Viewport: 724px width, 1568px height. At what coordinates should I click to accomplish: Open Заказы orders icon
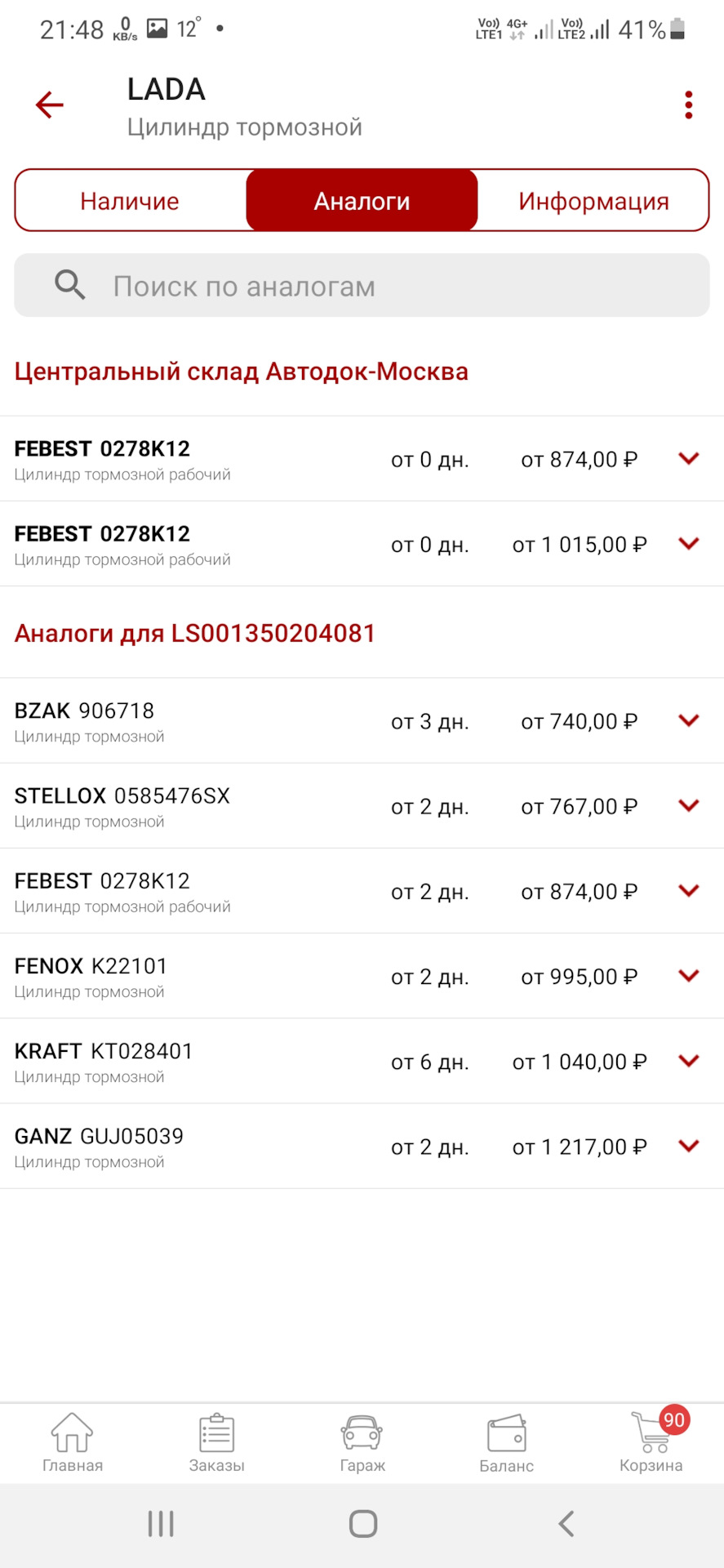pos(217,1443)
